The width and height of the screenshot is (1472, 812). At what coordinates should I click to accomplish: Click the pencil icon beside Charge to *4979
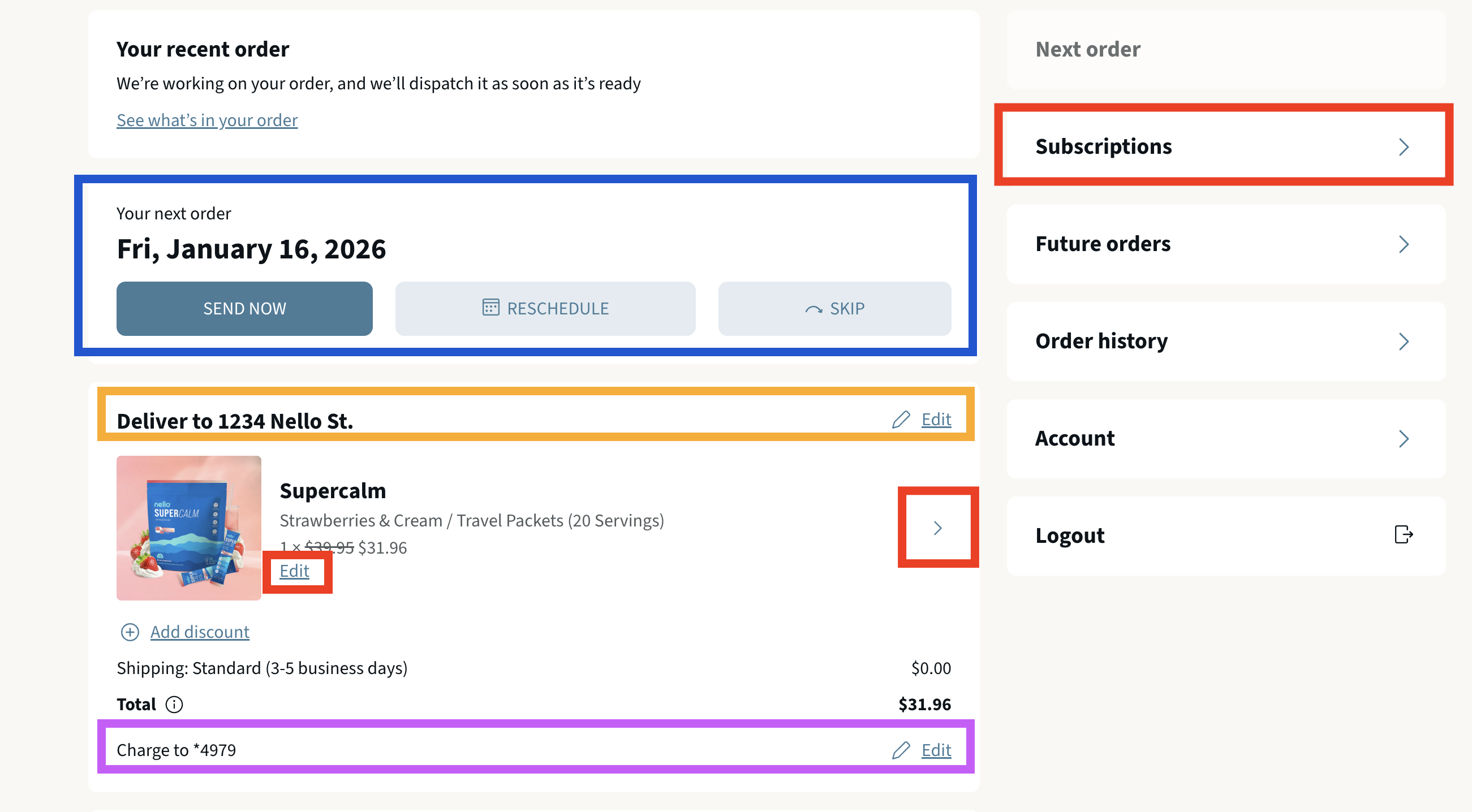click(x=901, y=750)
